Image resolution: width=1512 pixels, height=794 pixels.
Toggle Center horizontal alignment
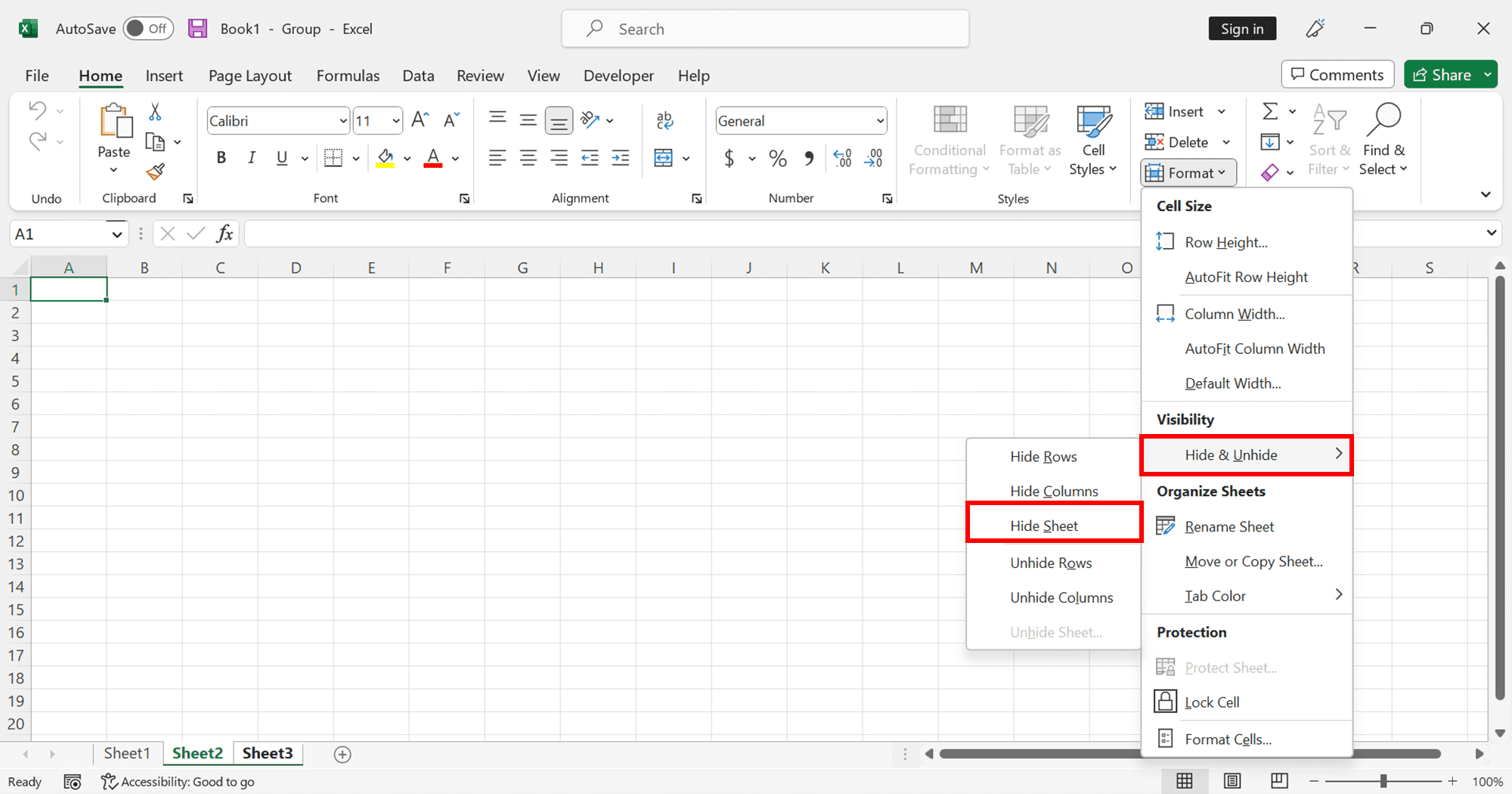(528, 158)
